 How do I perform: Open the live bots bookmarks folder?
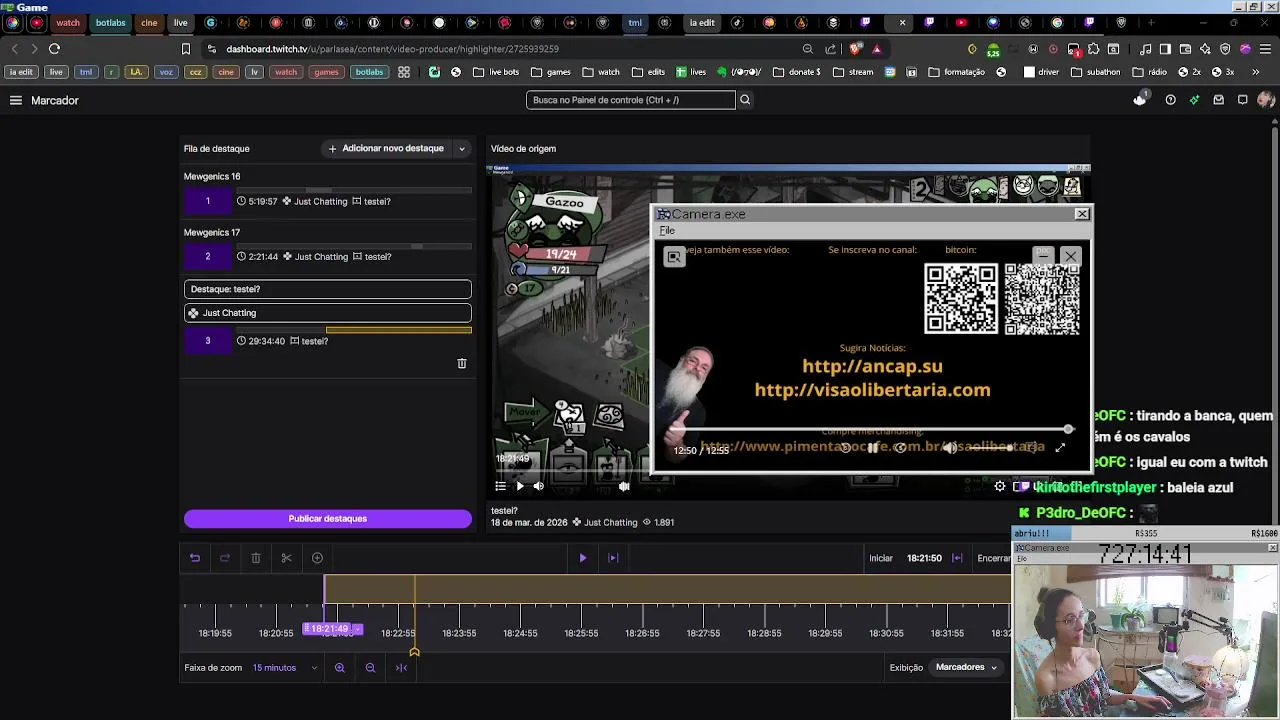point(496,72)
